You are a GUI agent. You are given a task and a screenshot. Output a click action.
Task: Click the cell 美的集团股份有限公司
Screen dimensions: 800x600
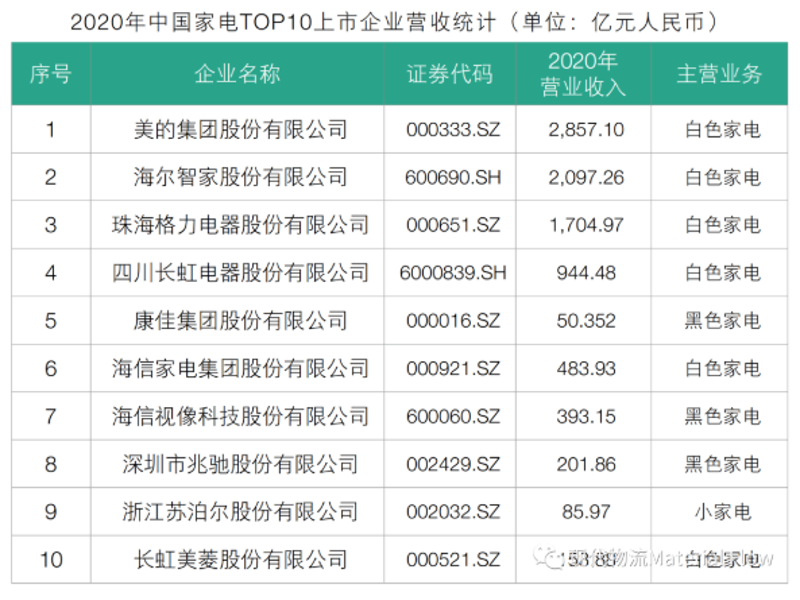pyautogui.click(x=240, y=130)
